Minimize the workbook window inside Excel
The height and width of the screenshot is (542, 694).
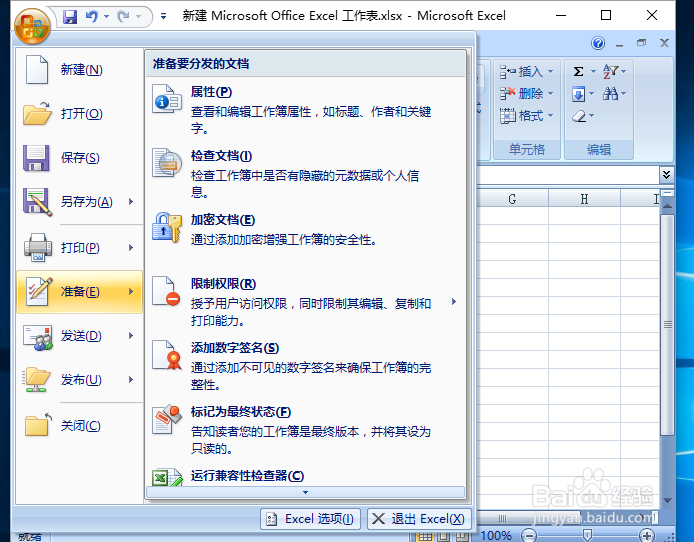click(619, 44)
